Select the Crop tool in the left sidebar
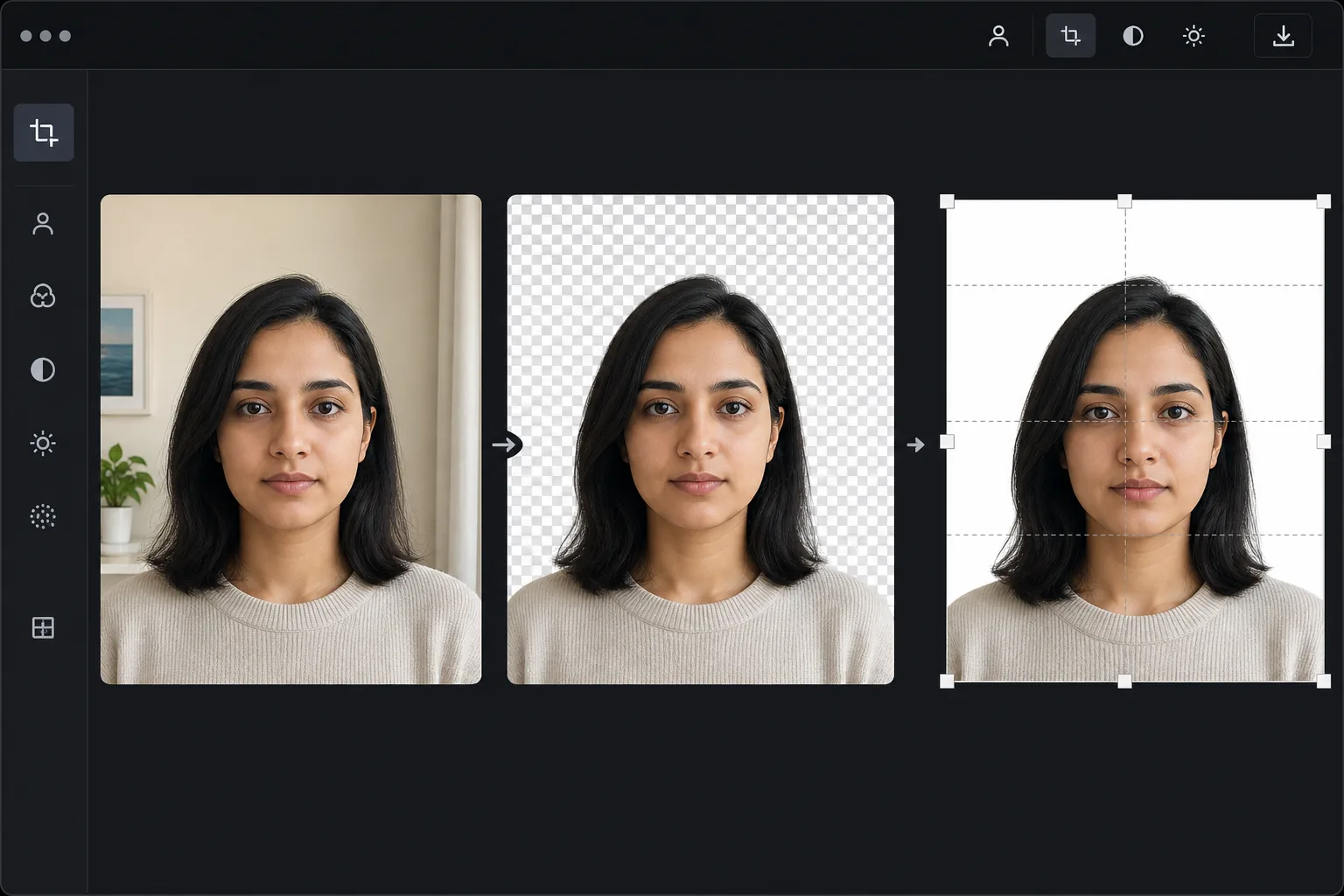 click(44, 132)
